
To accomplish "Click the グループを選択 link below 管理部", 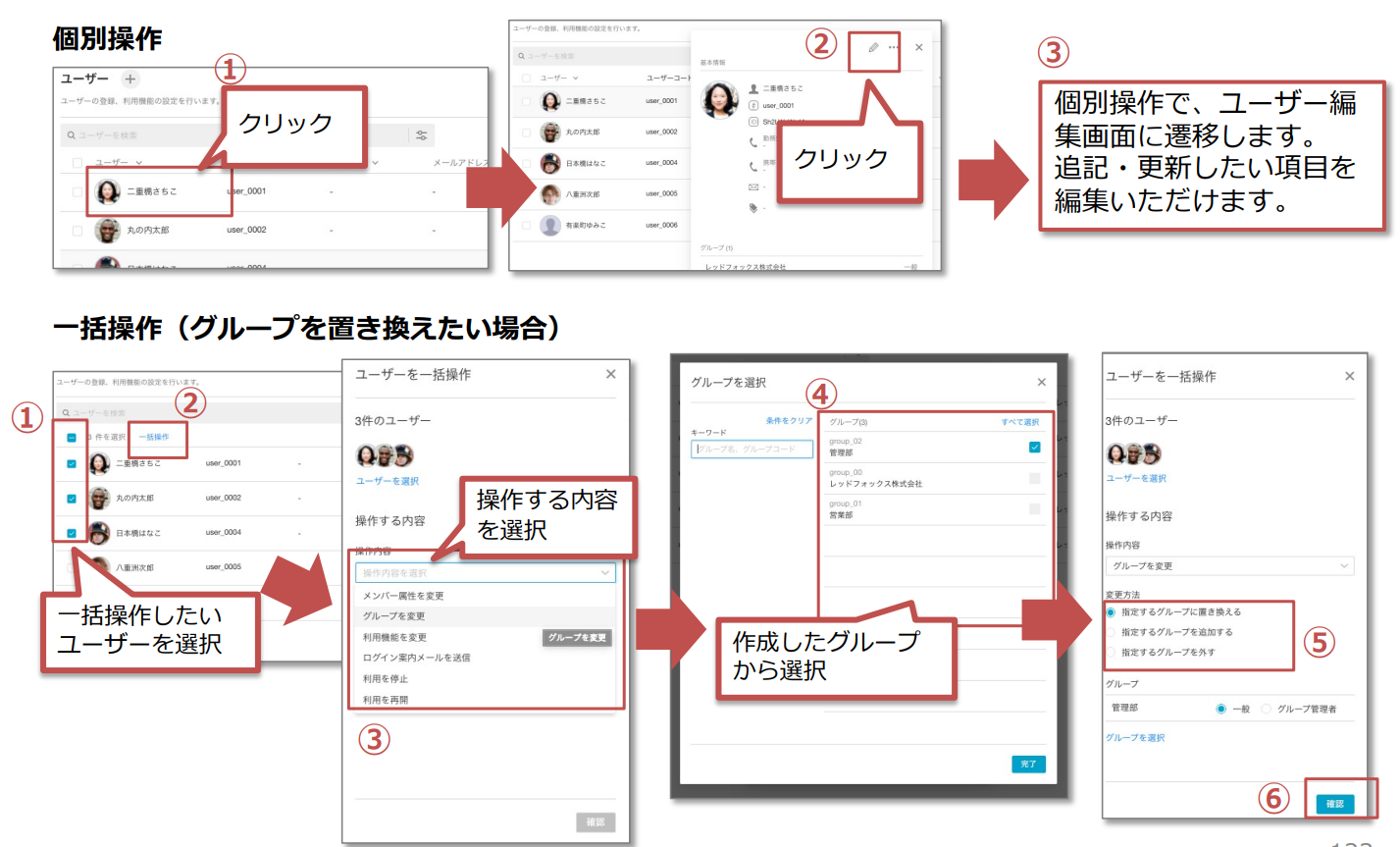I will (1135, 738).
